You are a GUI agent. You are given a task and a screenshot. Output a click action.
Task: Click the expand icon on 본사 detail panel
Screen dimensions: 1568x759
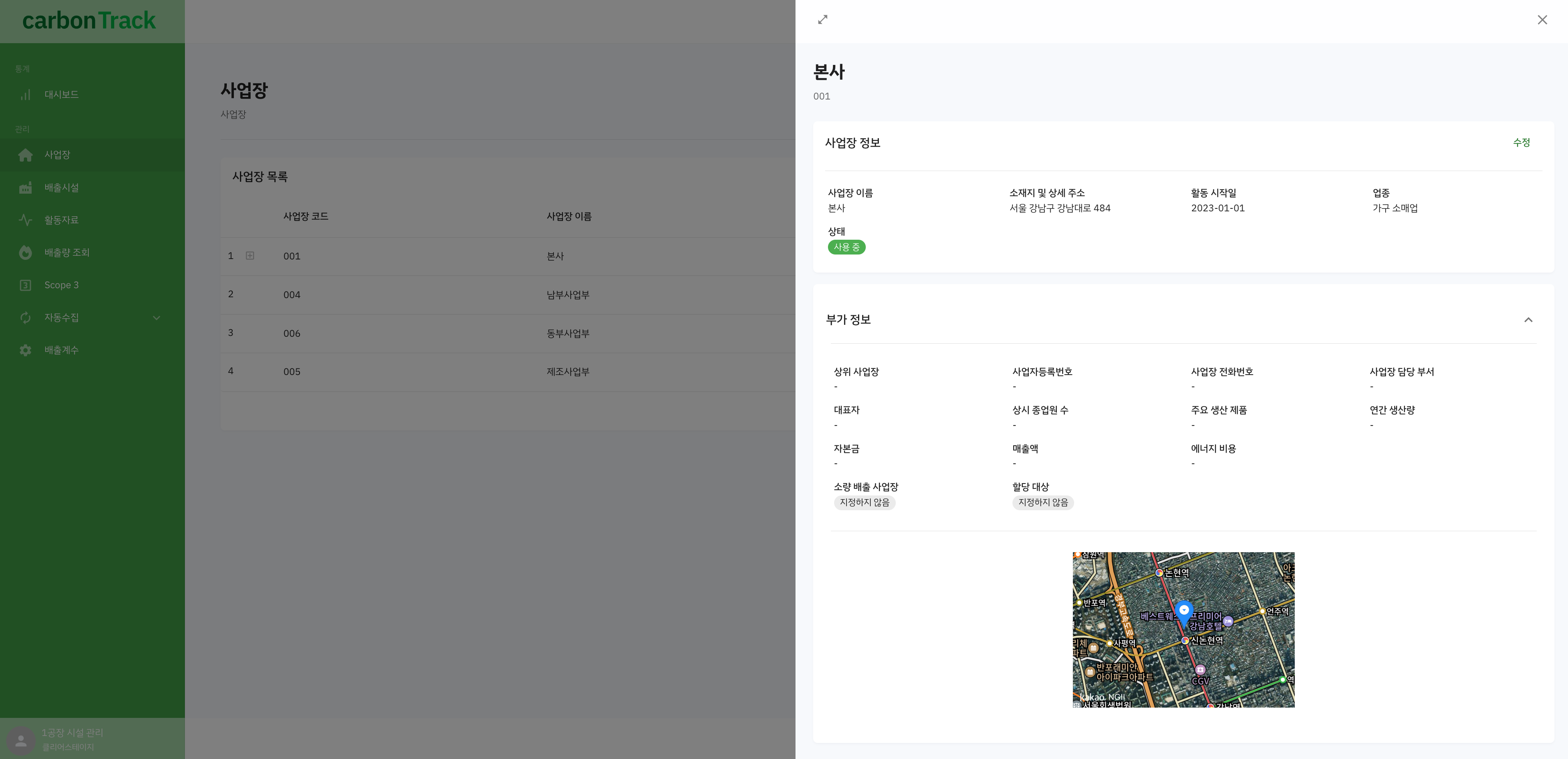[822, 19]
